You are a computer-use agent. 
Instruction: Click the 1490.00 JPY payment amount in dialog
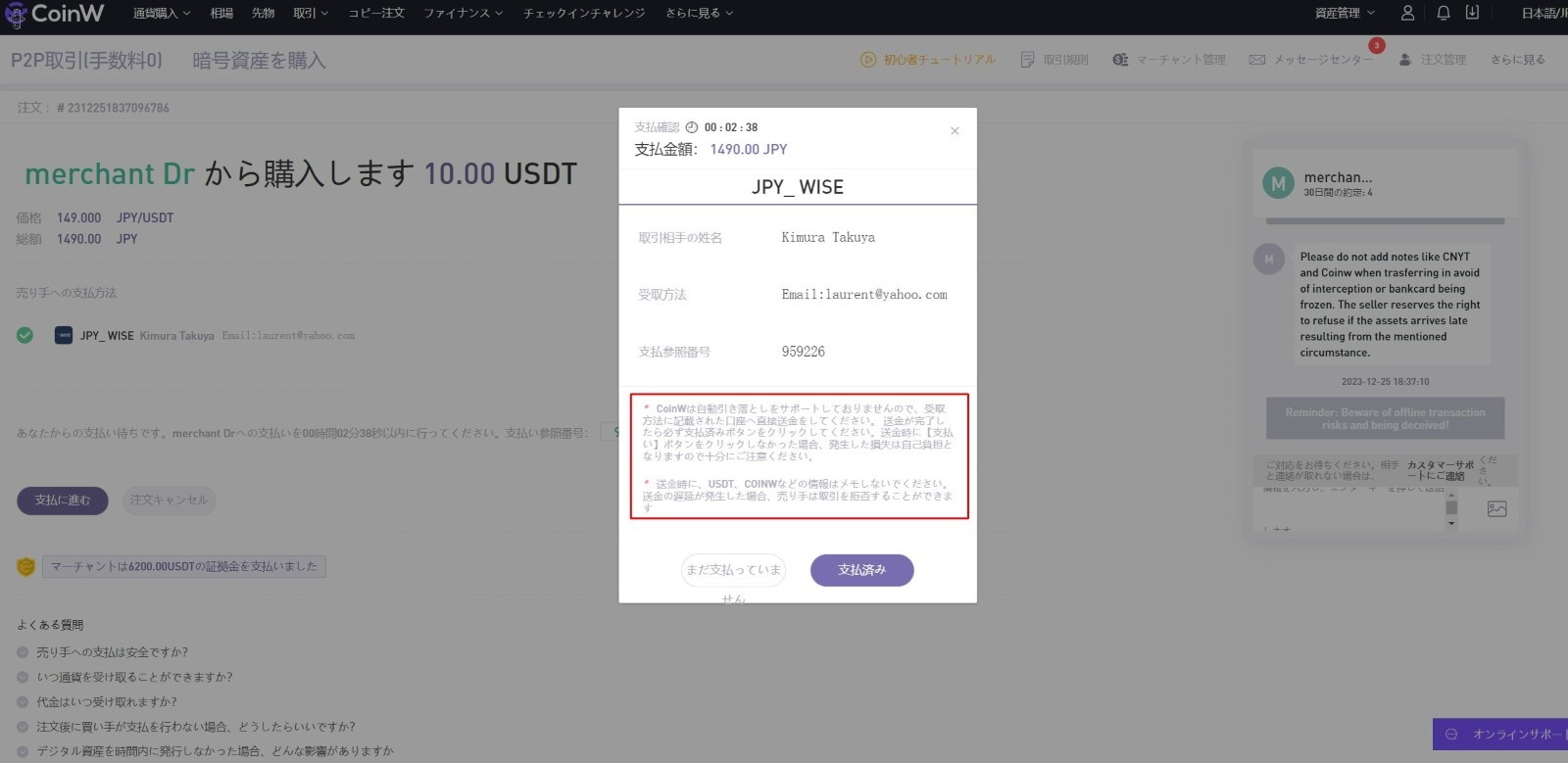(749, 149)
